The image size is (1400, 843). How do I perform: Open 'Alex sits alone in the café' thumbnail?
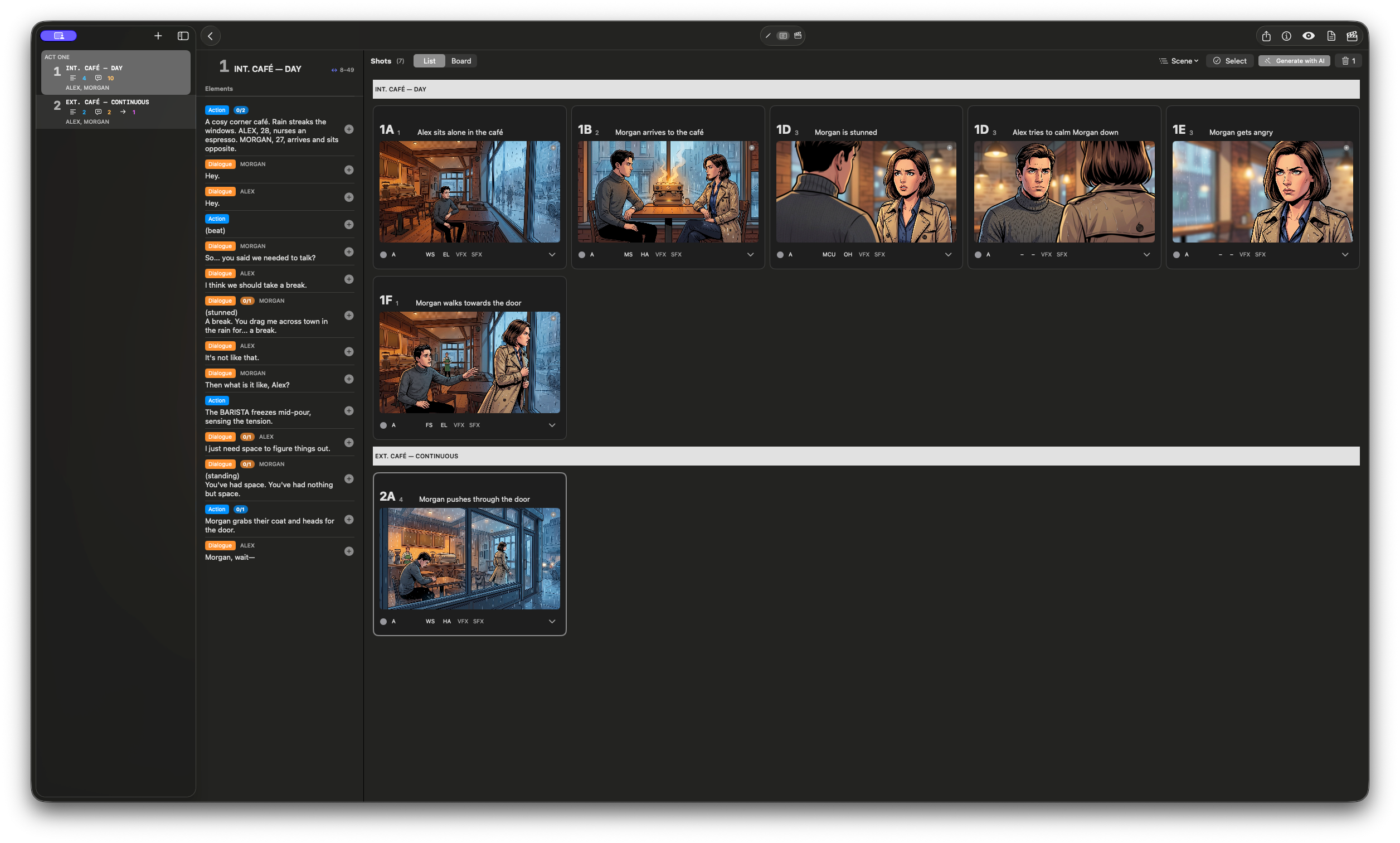[469, 192]
